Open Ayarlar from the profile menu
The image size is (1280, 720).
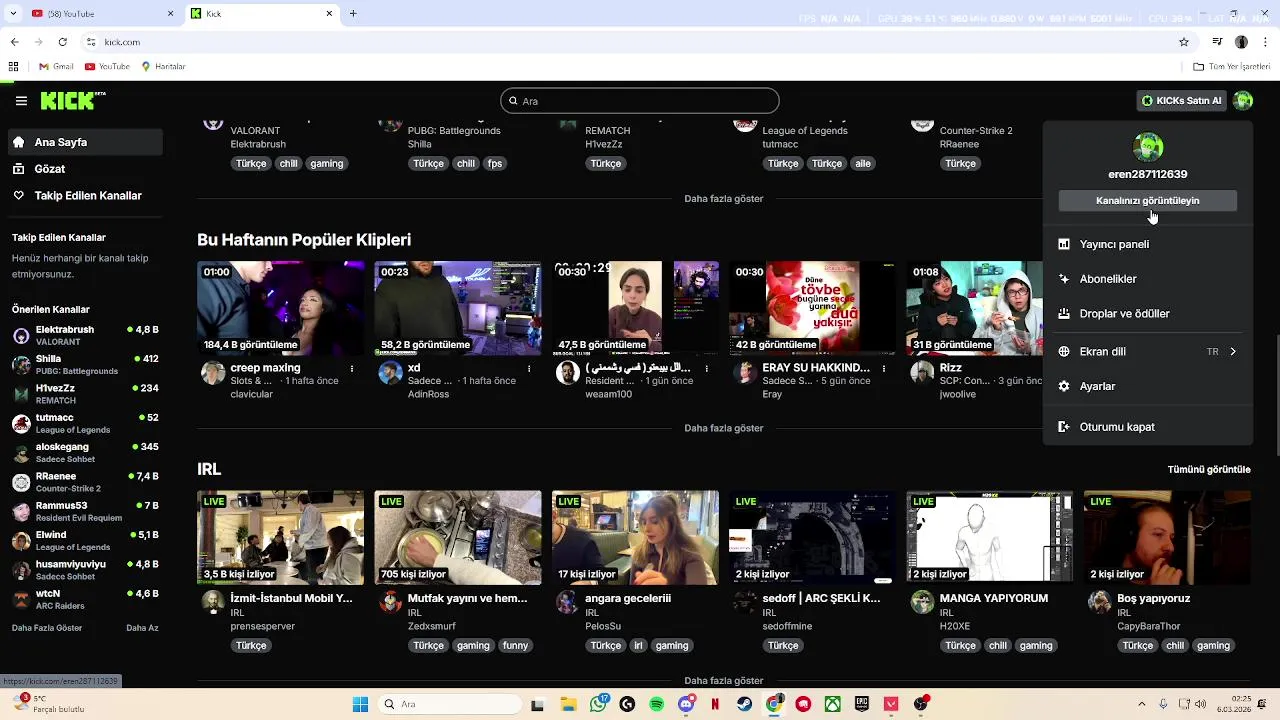click(1148, 386)
